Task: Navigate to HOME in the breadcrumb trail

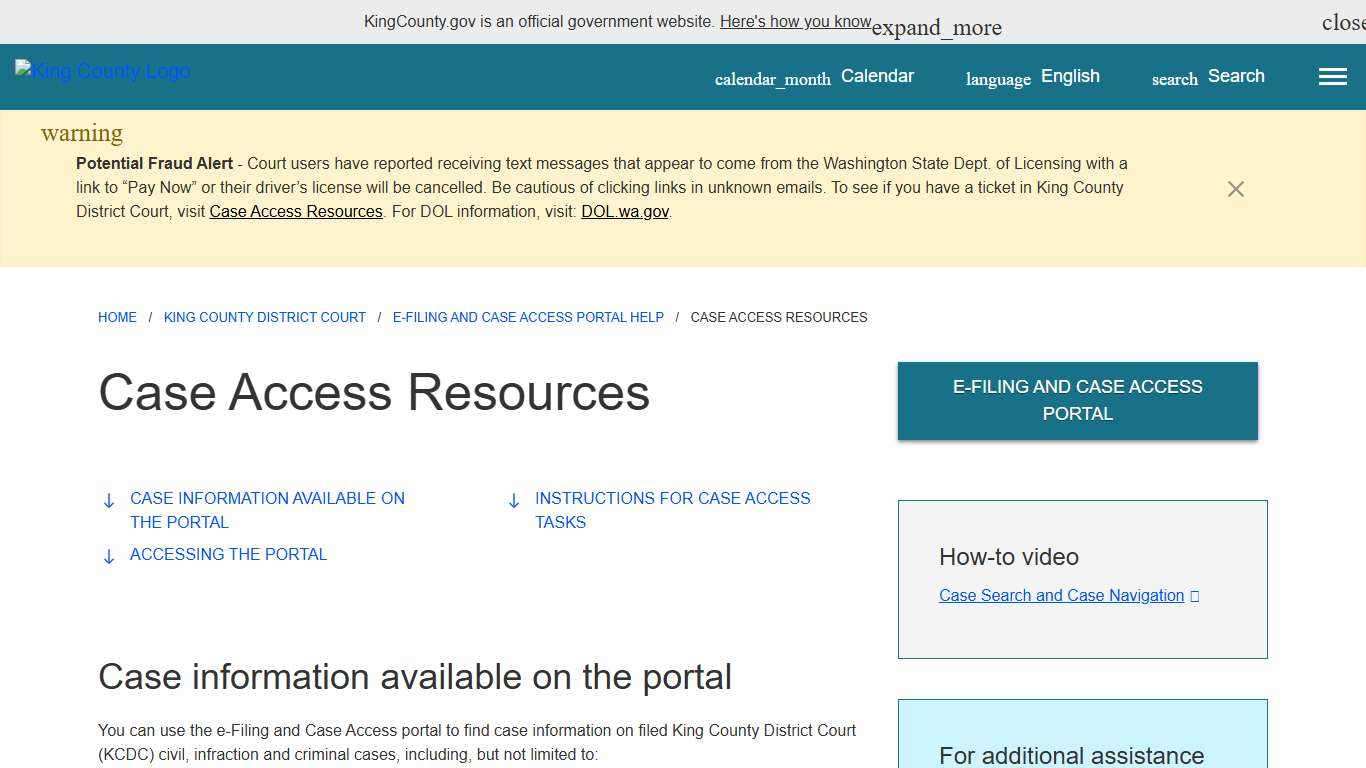Action: pyautogui.click(x=117, y=317)
